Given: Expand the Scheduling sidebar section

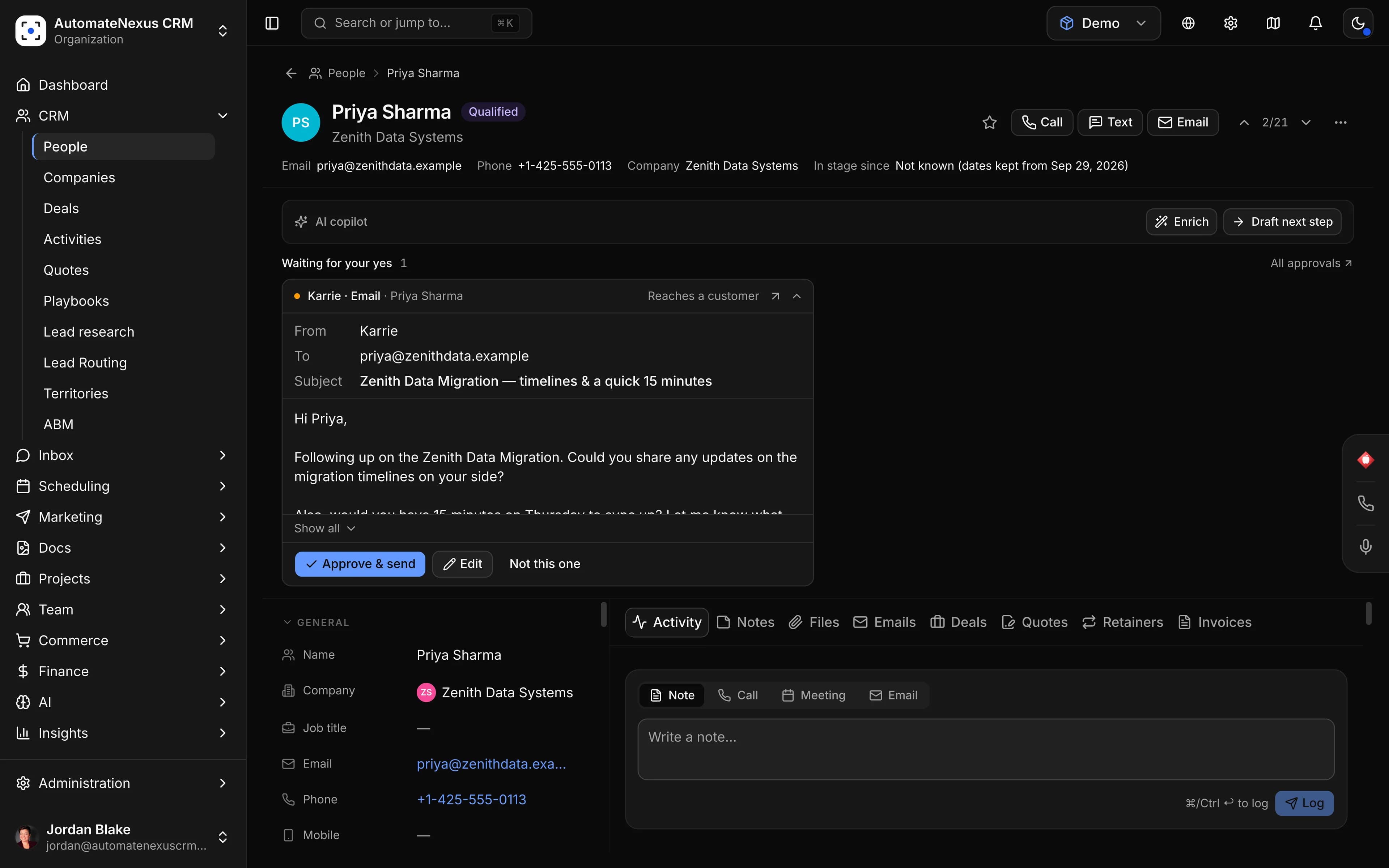Looking at the screenshot, I should 223,486.
